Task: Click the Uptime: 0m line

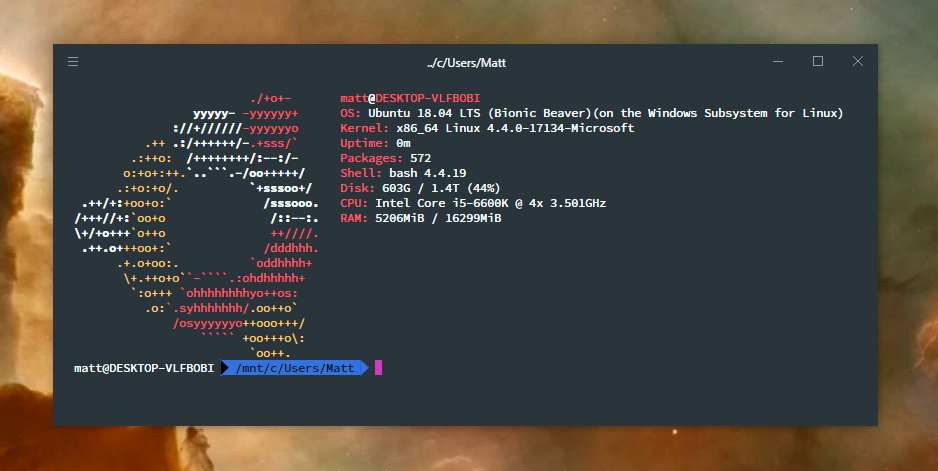Action: pyautogui.click(x=375, y=143)
